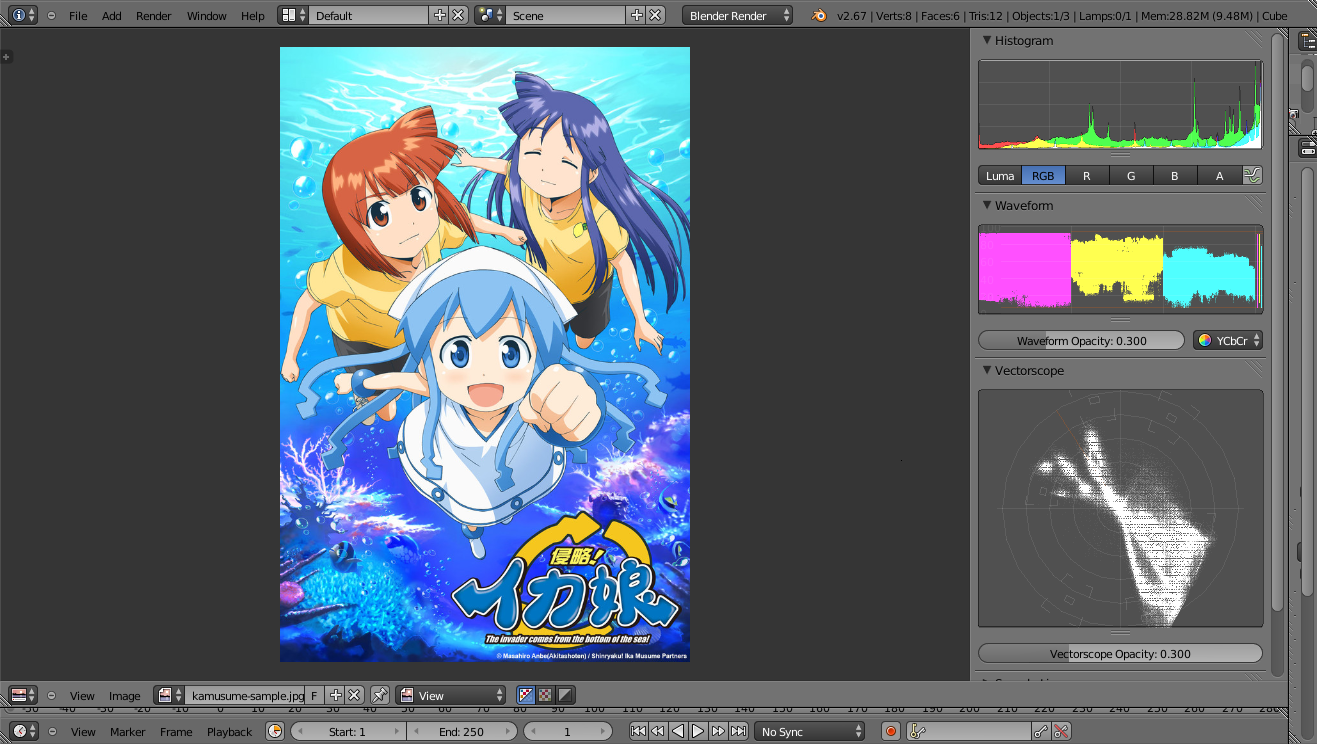Viewport: 1317px width, 744px height.
Task: Toggle fake user F button
Action: [314, 695]
